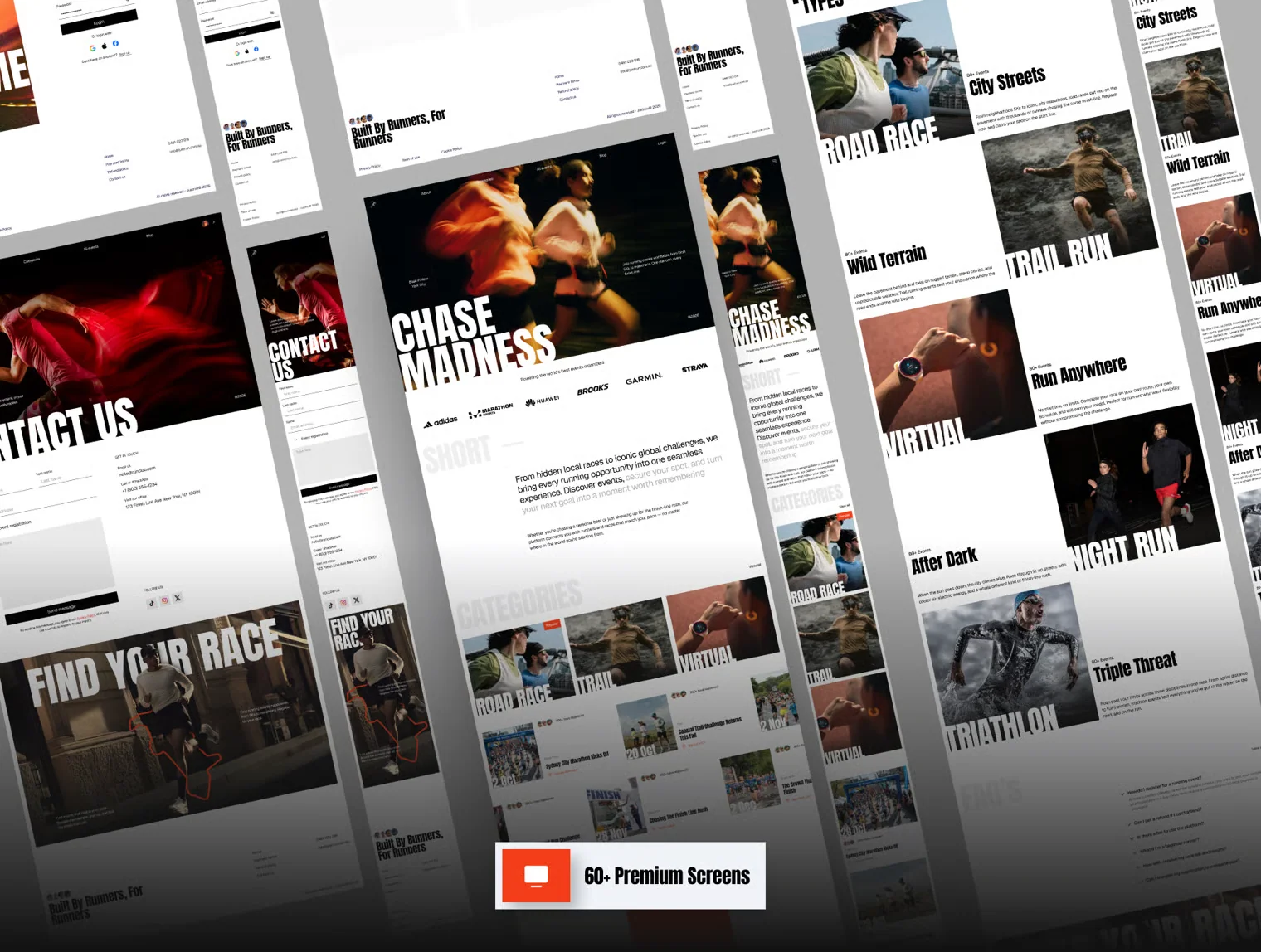Focus the First name field on mobile contact form
1261x952 pixels.
click(320, 392)
